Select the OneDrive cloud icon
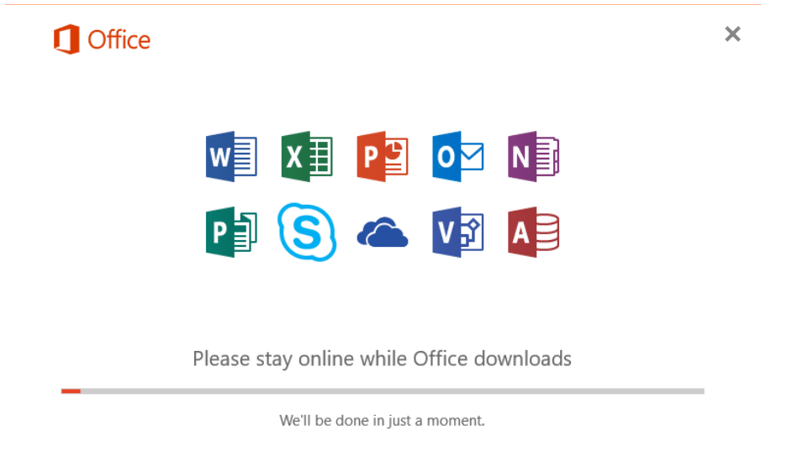Image resolution: width=789 pixels, height=453 pixels. point(382,232)
